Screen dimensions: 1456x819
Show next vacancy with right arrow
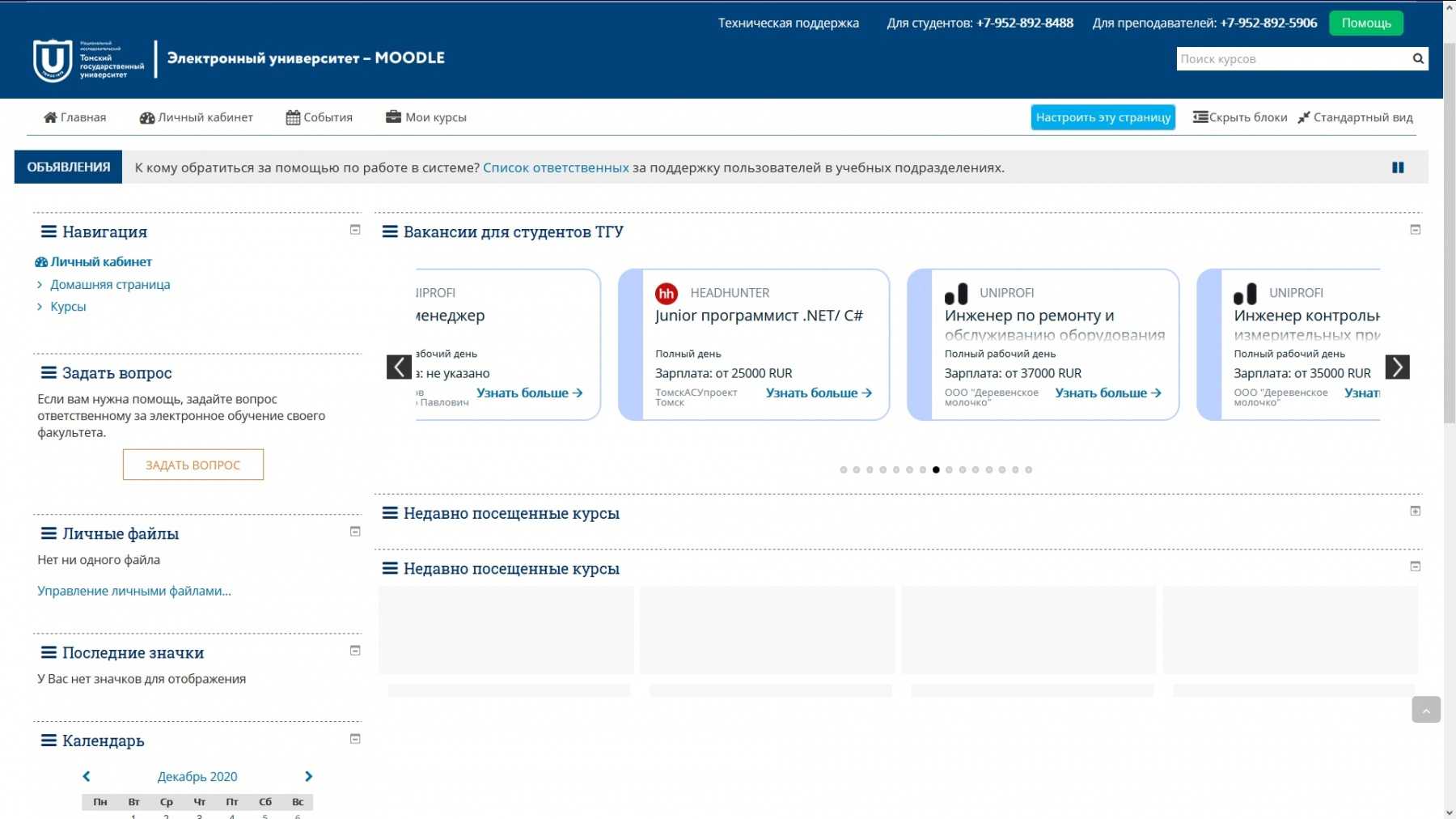[x=1397, y=367]
